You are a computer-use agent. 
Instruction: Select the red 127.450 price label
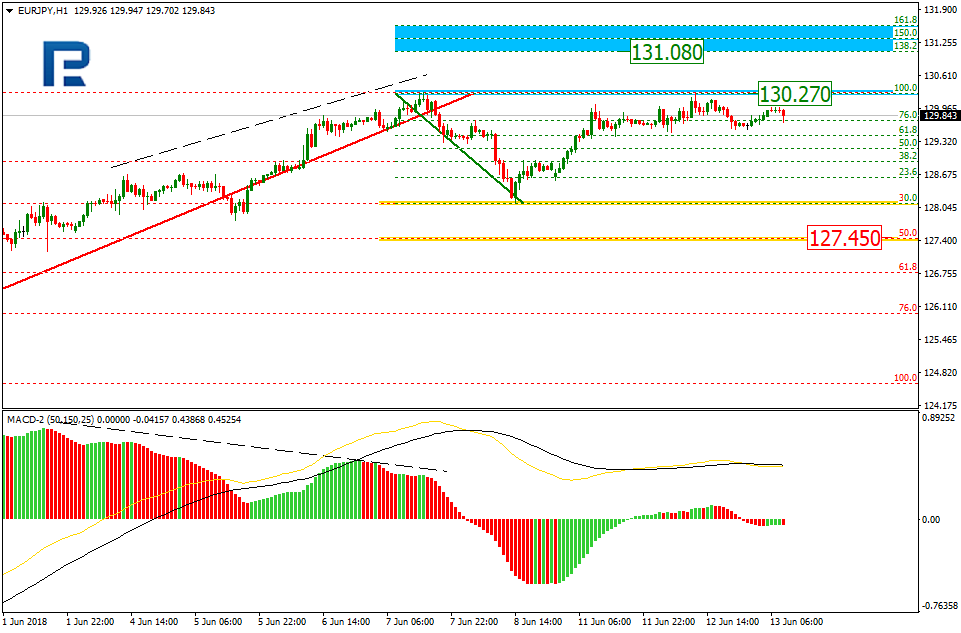[x=845, y=238]
